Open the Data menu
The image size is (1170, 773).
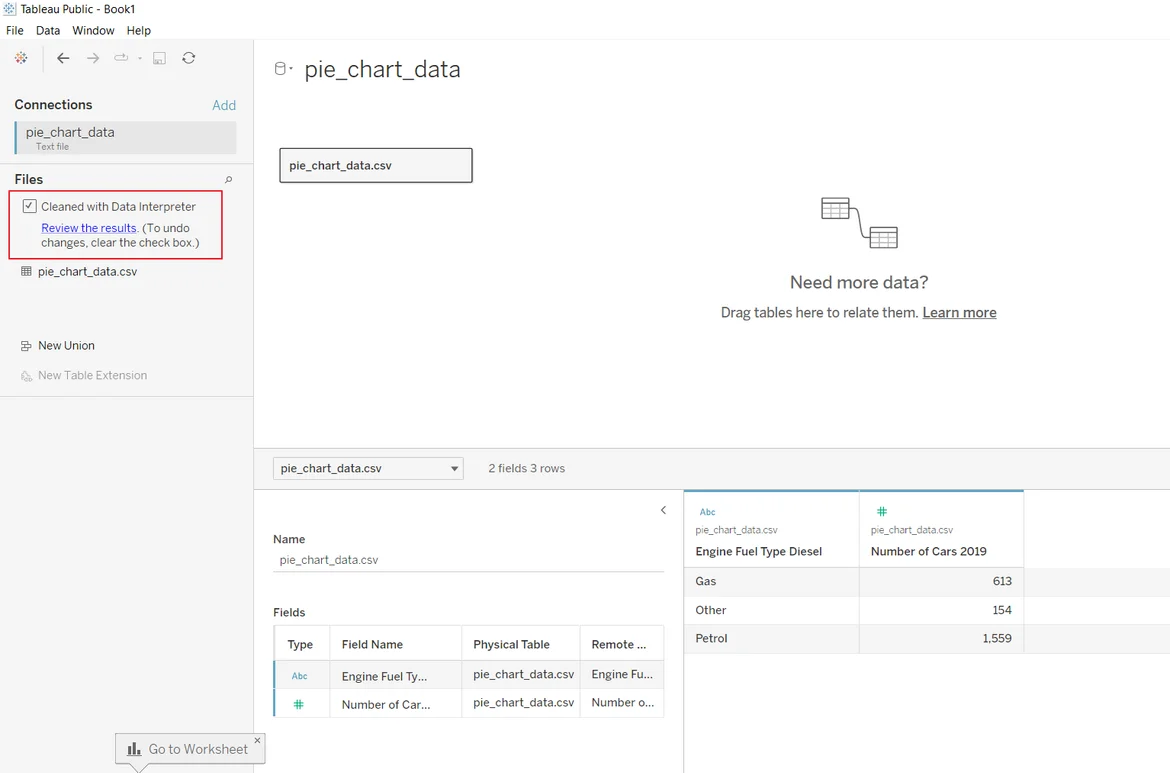point(48,31)
